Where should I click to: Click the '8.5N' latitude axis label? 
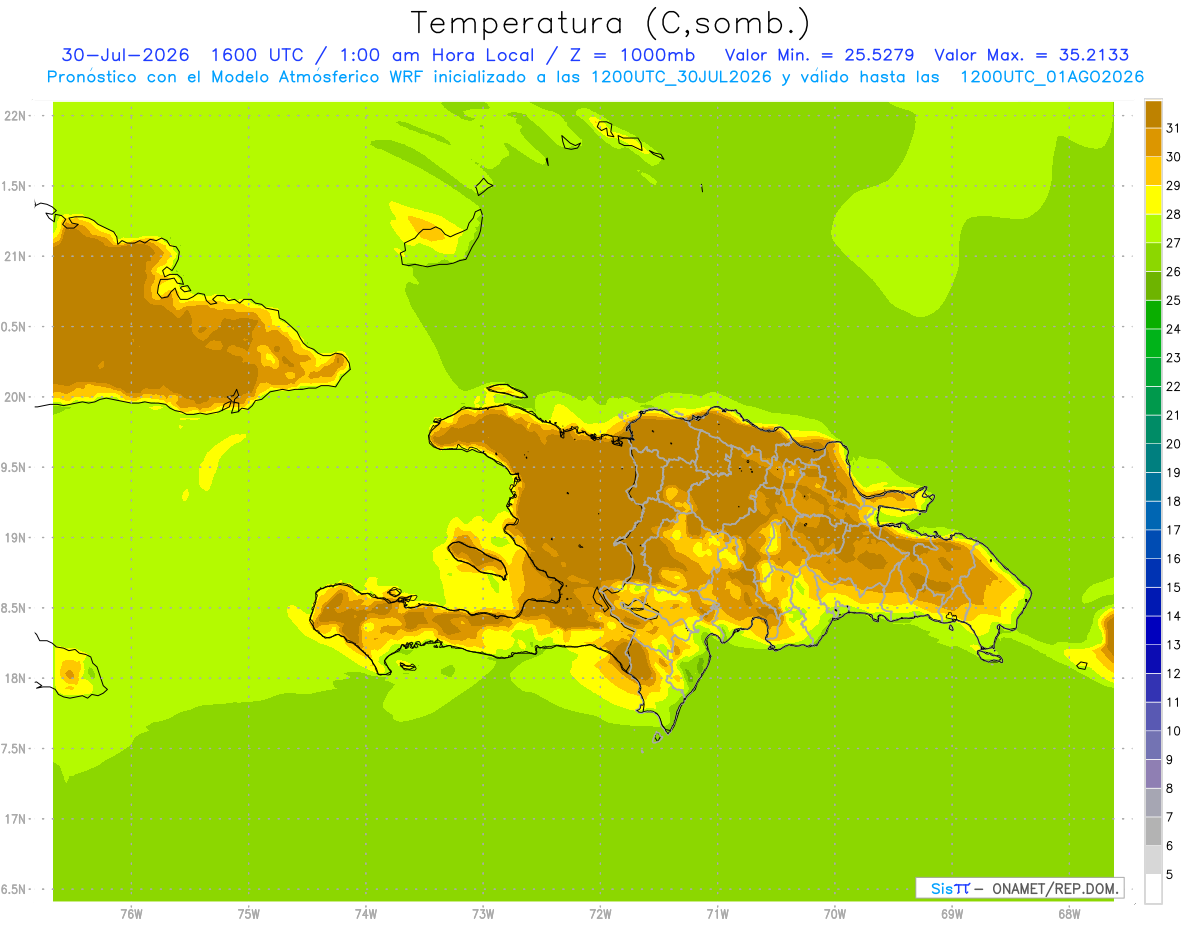coord(14,608)
